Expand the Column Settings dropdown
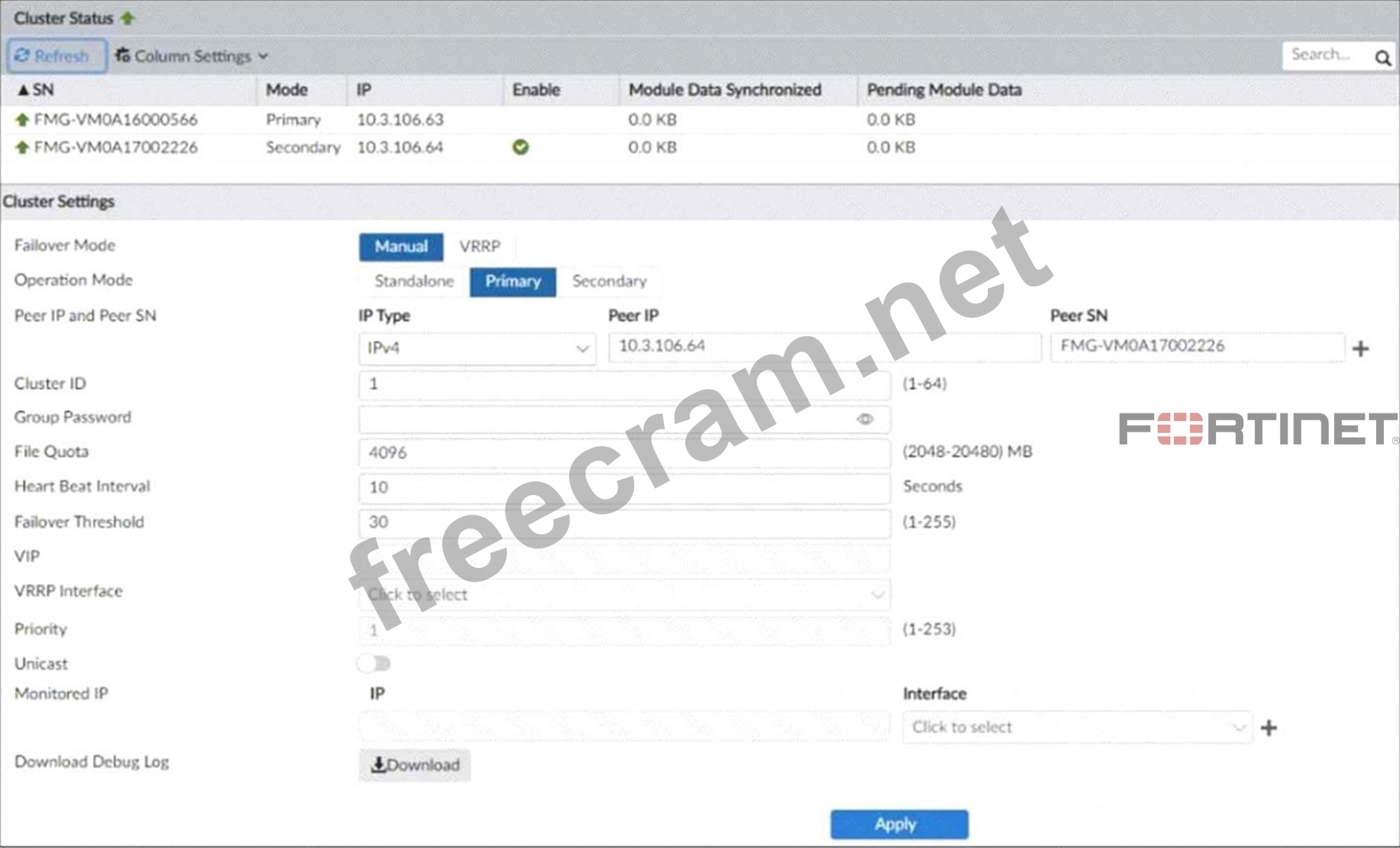The height and width of the screenshot is (848, 1400). [x=192, y=56]
